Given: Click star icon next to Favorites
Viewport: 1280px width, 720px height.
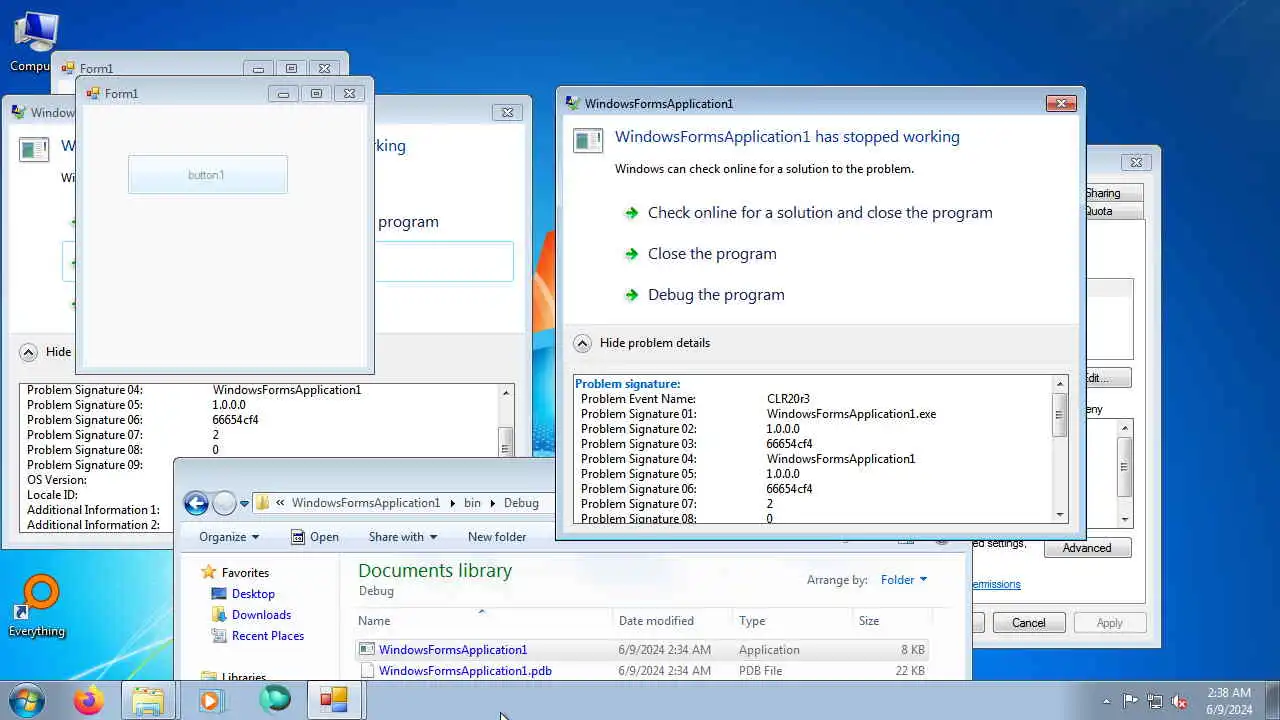Looking at the screenshot, I should click(208, 573).
